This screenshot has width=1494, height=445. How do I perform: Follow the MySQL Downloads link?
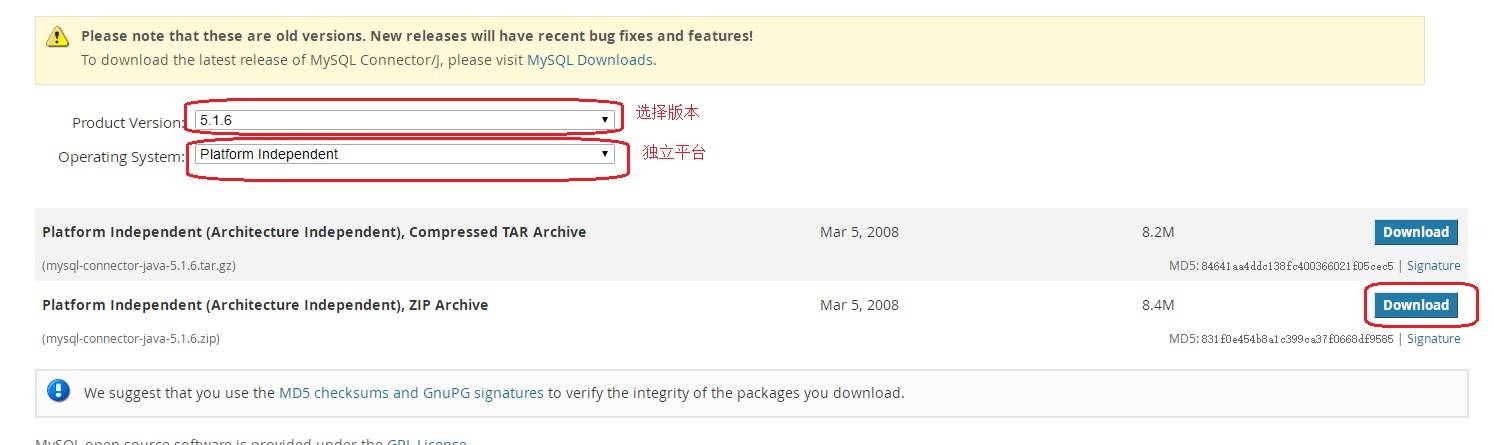[590, 60]
